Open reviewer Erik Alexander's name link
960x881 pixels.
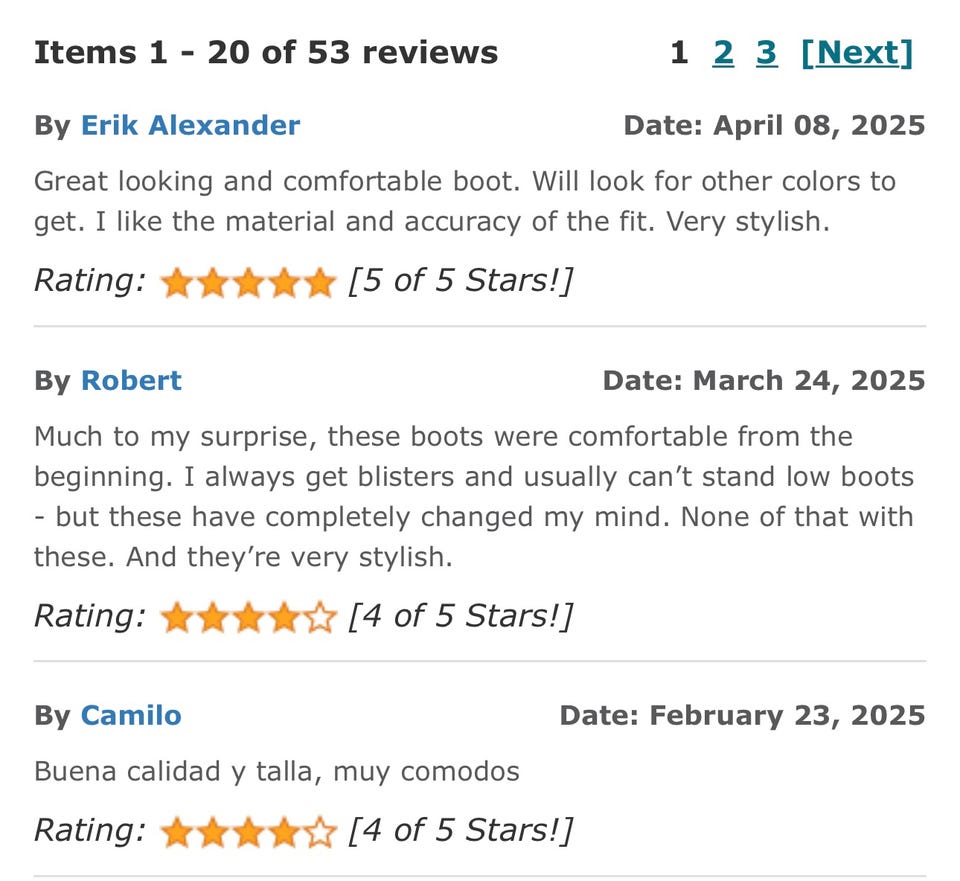coord(190,125)
